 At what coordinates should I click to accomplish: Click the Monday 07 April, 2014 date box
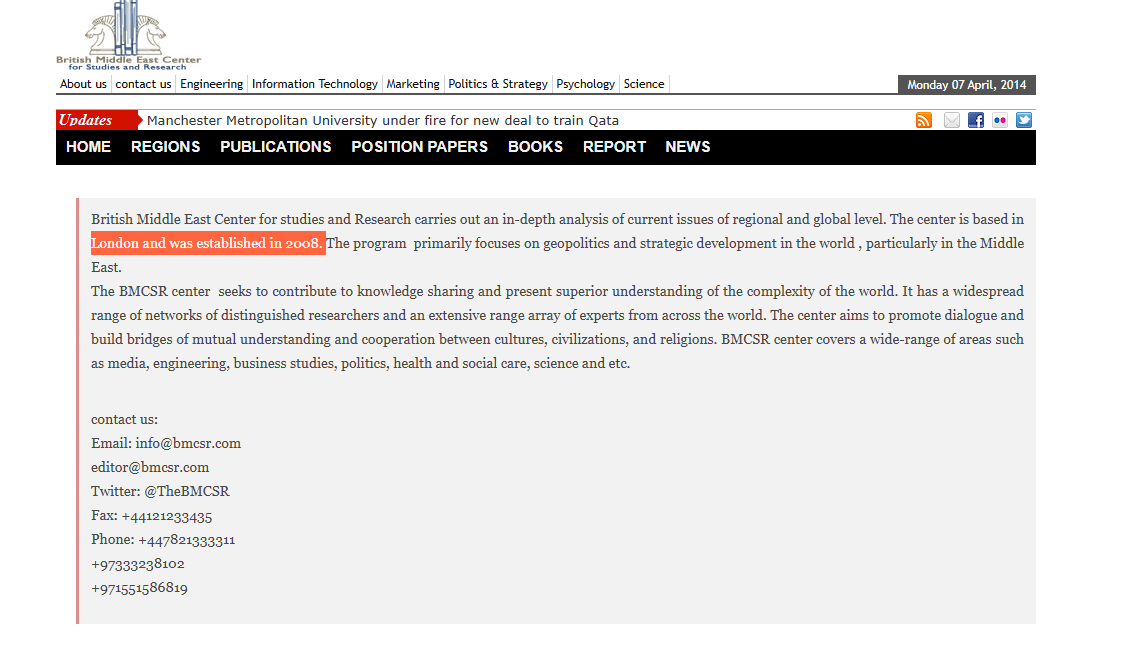coord(967,85)
